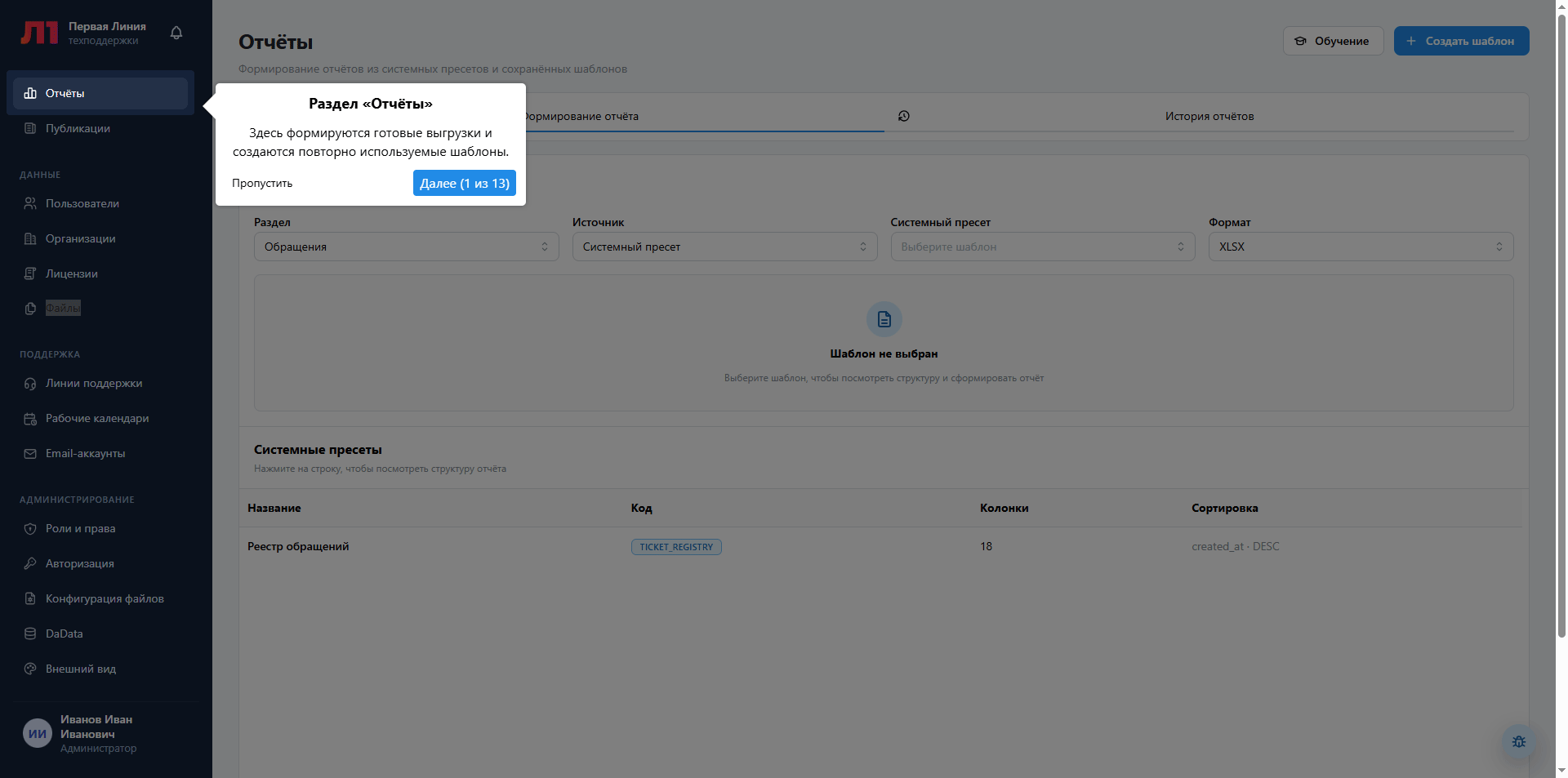Click the TICKET_REGISTRY code badge
The image size is (1568, 778).
pos(676,547)
